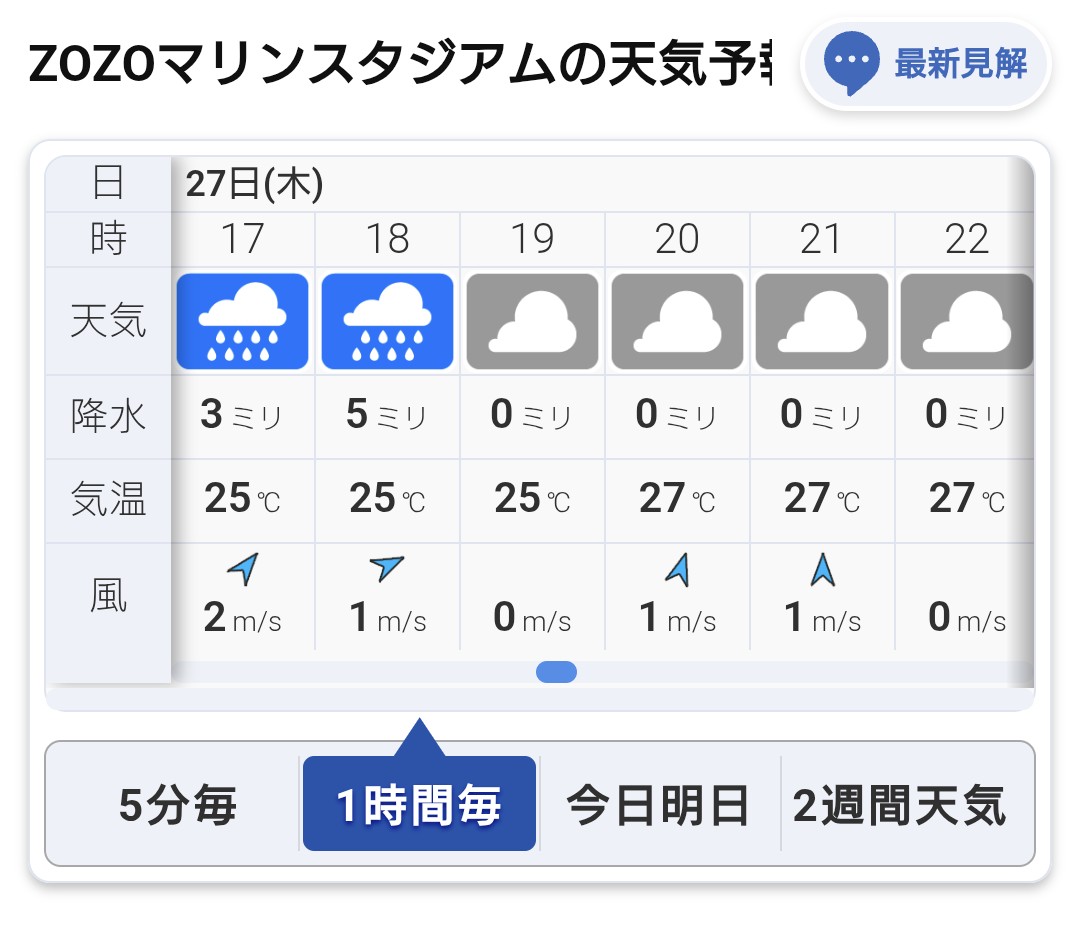The height and width of the screenshot is (935, 1080).
Task: Click the cloudy icon for 22時
Action: coord(967,321)
